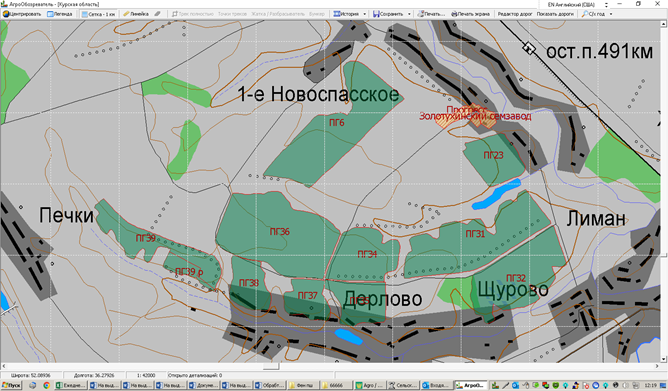This screenshot has height=391, width=668.
Task: Click the Центрировать (center map) button
Action: (22, 14)
